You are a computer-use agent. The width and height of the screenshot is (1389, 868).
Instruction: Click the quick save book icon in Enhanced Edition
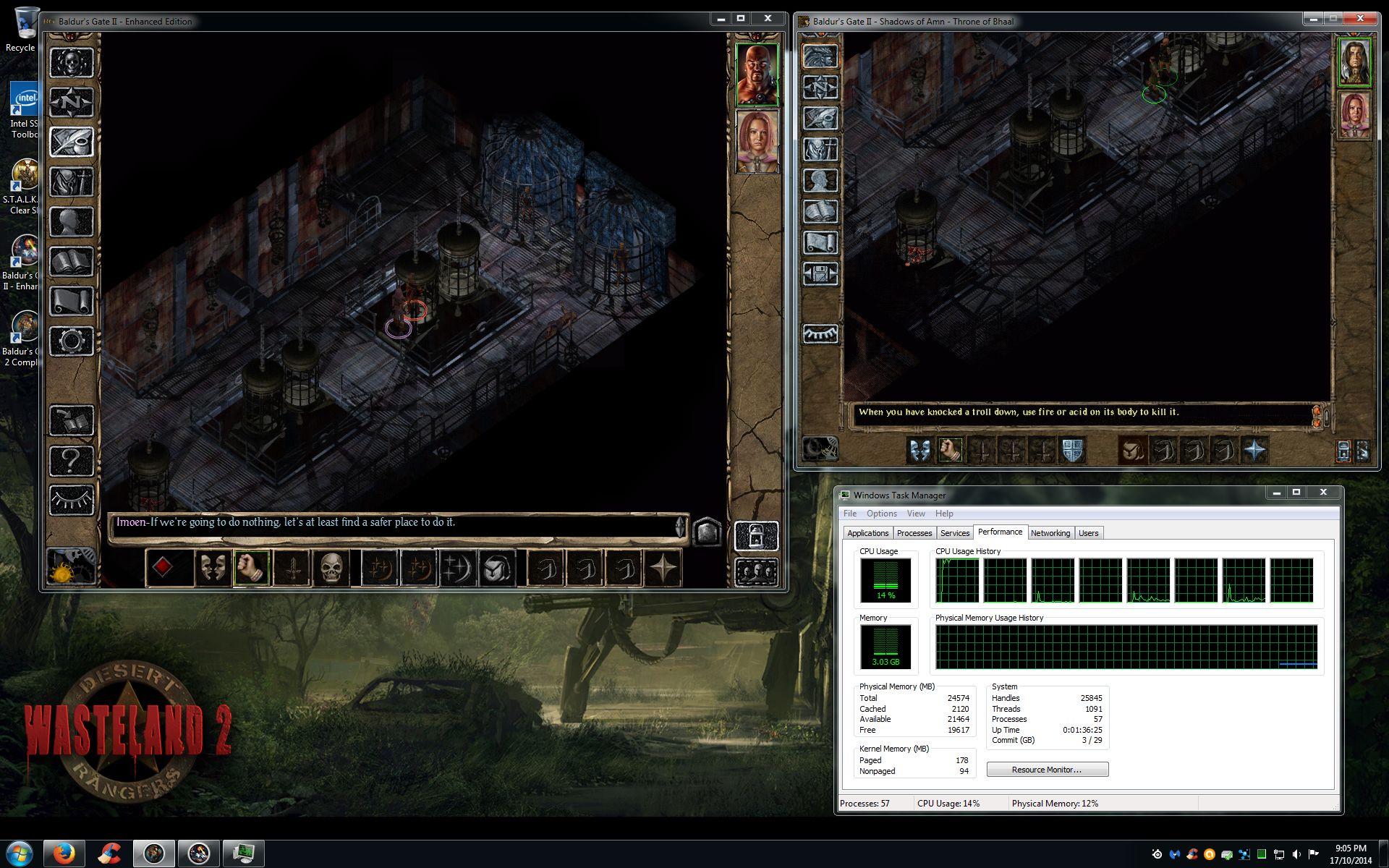[71, 421]
